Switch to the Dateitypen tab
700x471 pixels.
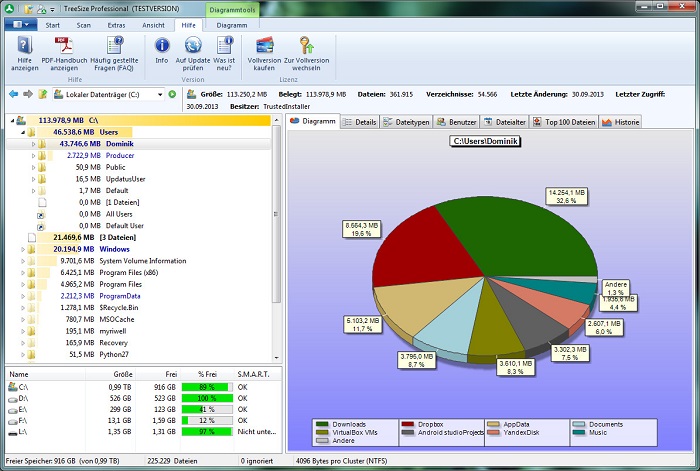(x=406, y=122)
